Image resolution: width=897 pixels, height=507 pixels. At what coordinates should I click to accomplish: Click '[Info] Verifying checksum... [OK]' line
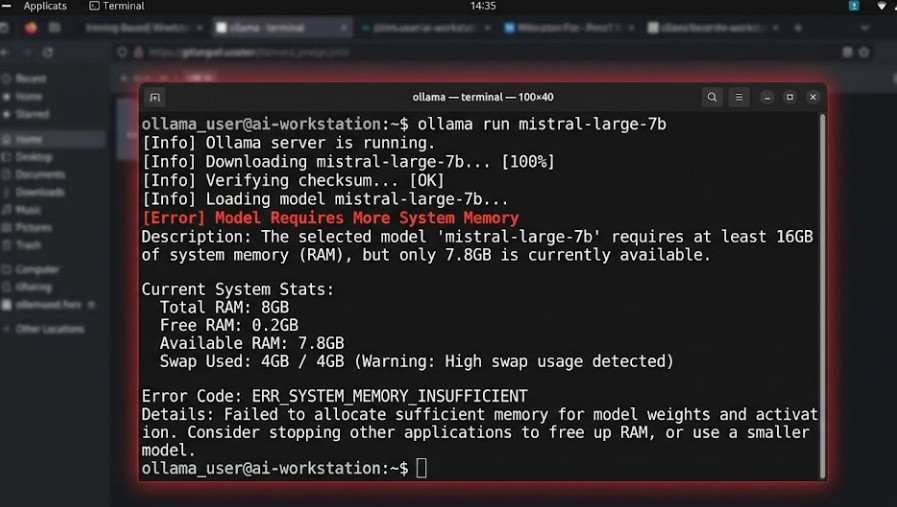coord(293,180)
